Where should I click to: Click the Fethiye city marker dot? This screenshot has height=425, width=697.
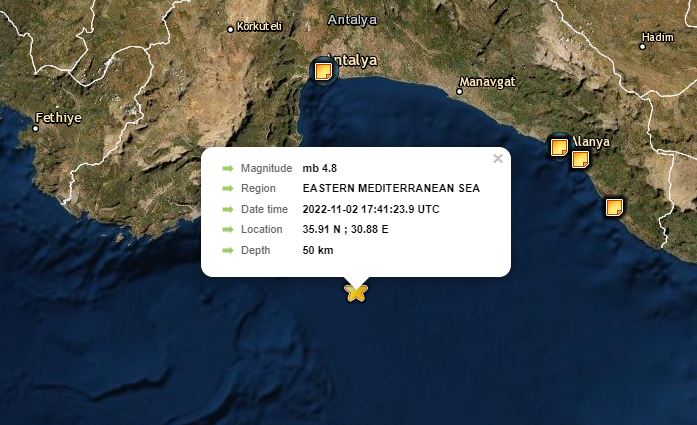36,128
